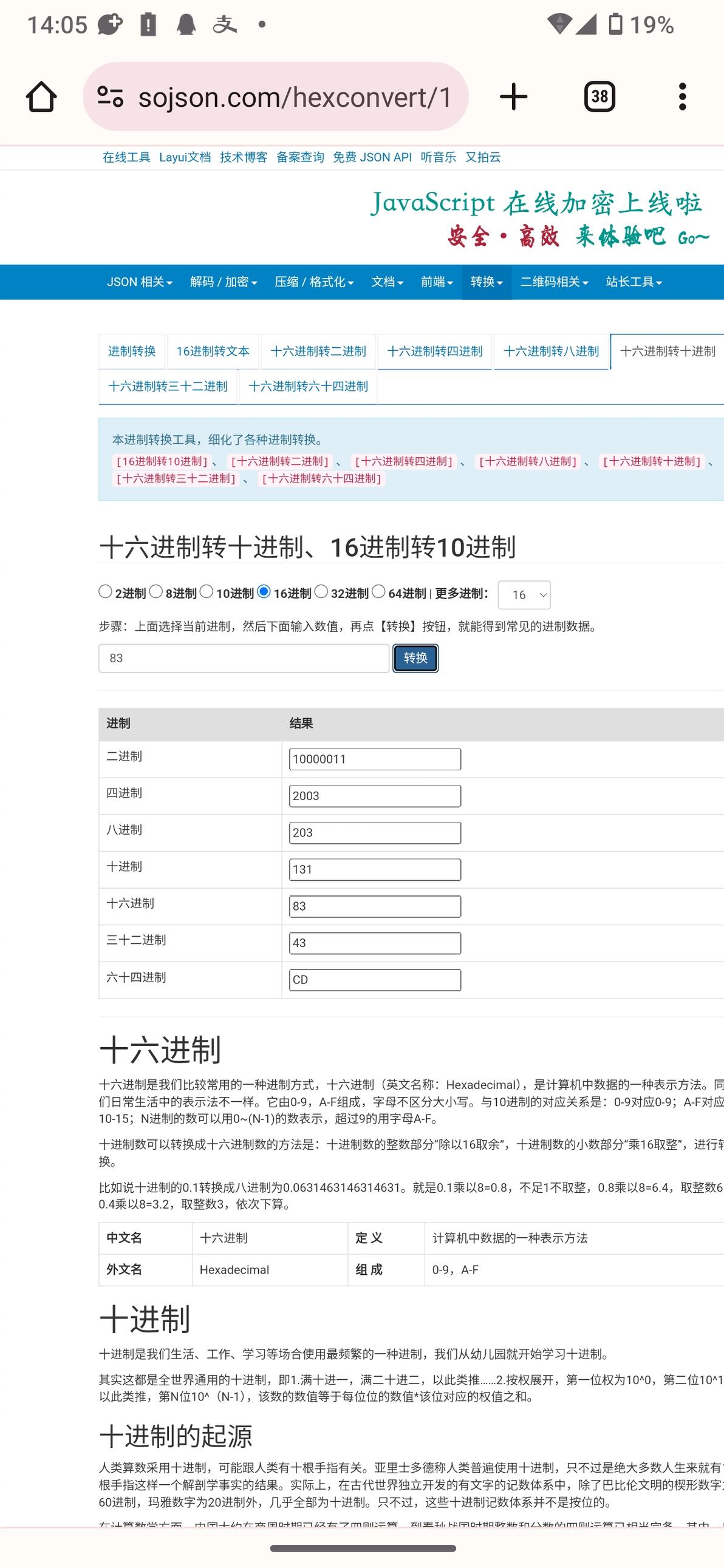The image size is (724, 1568).
Task: Open the red [十六进制转四进制] link
Action: point(404,461)
